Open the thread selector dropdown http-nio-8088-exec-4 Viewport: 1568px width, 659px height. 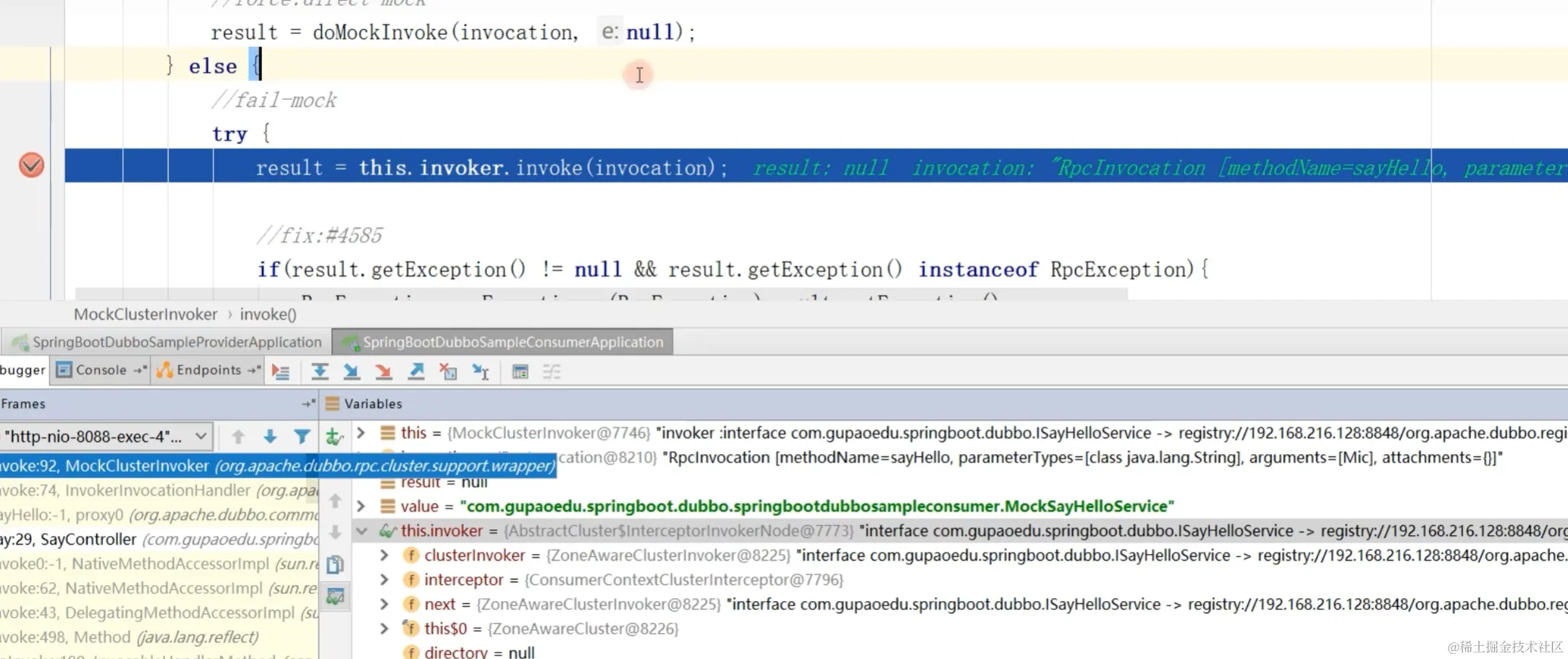(x=106, y=437)
